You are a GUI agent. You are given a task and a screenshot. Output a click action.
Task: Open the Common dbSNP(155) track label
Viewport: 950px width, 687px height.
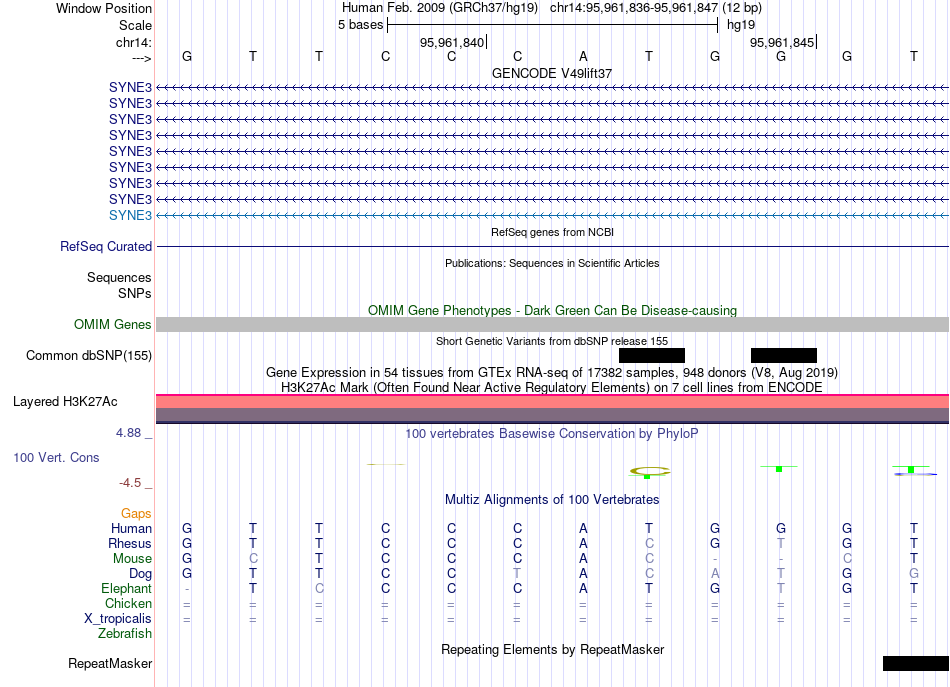tap(89, 355)
